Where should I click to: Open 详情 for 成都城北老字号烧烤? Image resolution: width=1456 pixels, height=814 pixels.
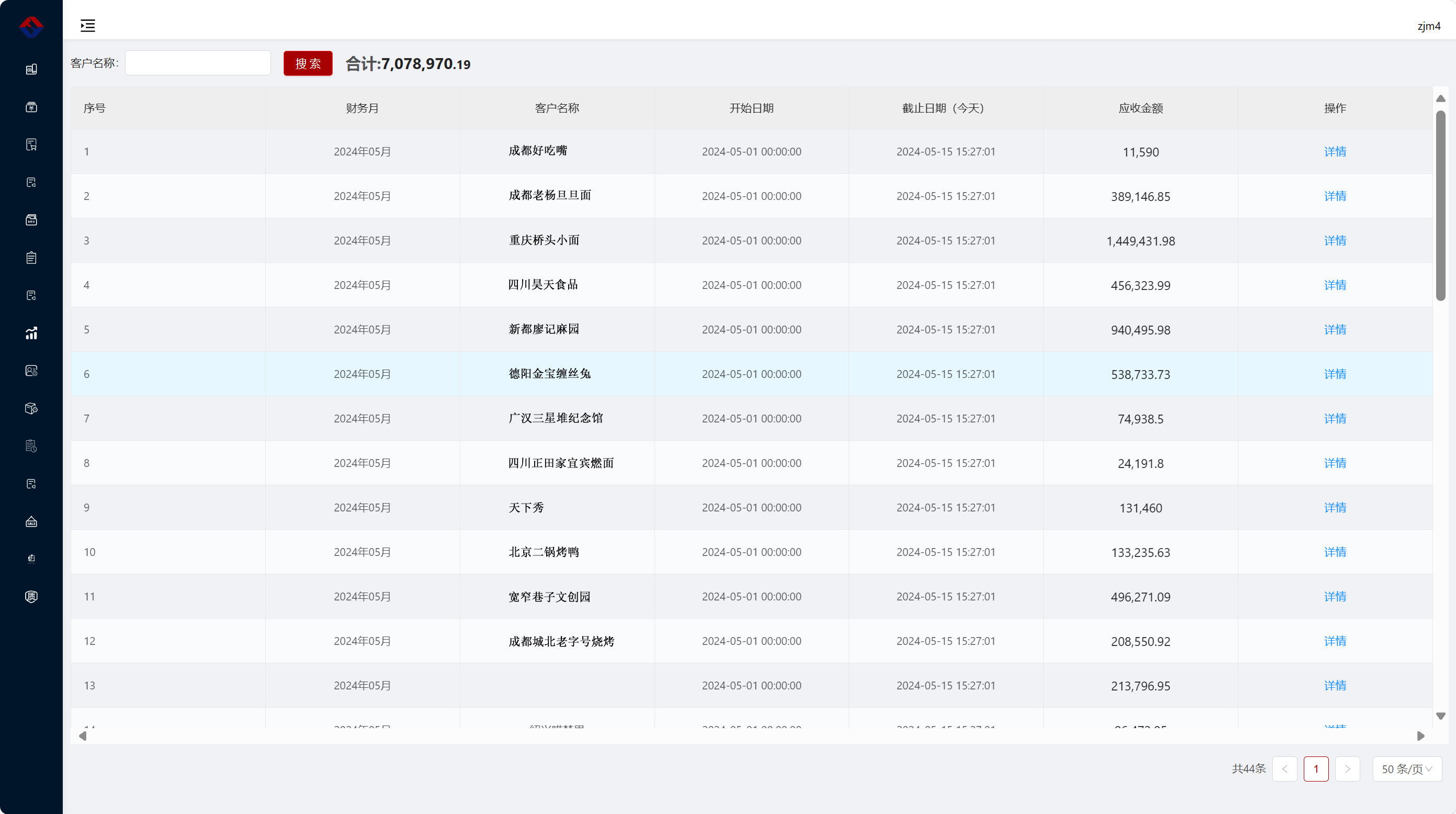[1335, 641]
